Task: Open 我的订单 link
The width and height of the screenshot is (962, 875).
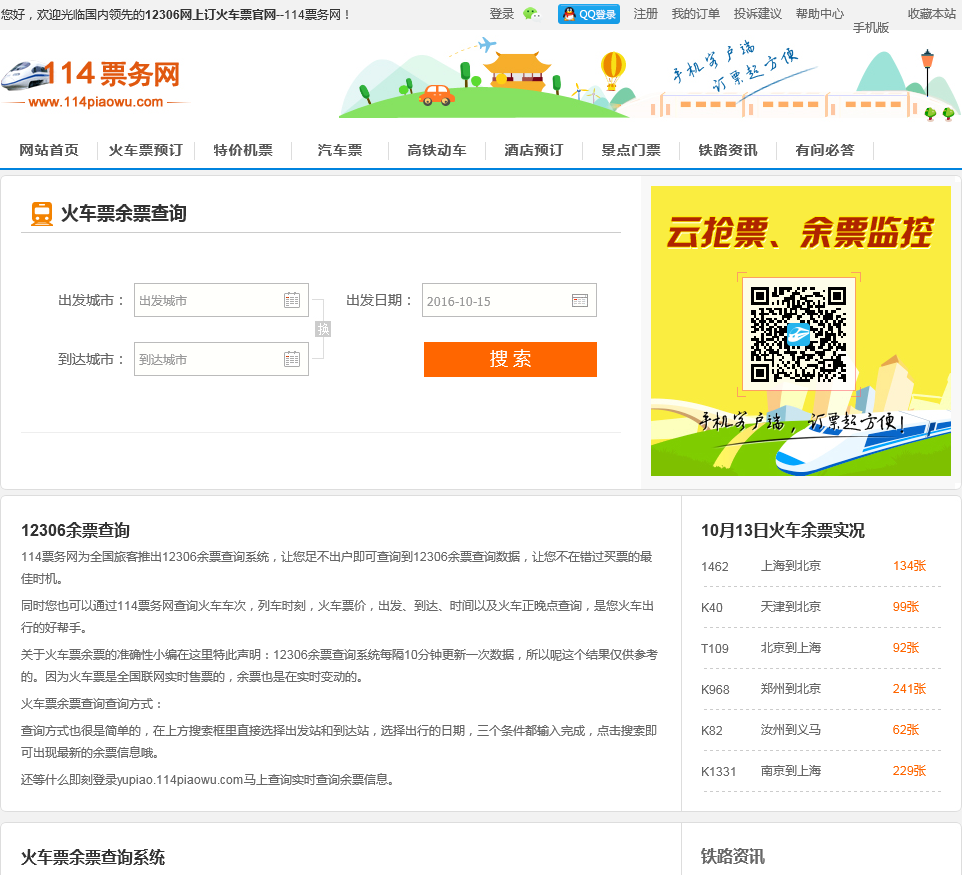Action: tap(695, 14)
